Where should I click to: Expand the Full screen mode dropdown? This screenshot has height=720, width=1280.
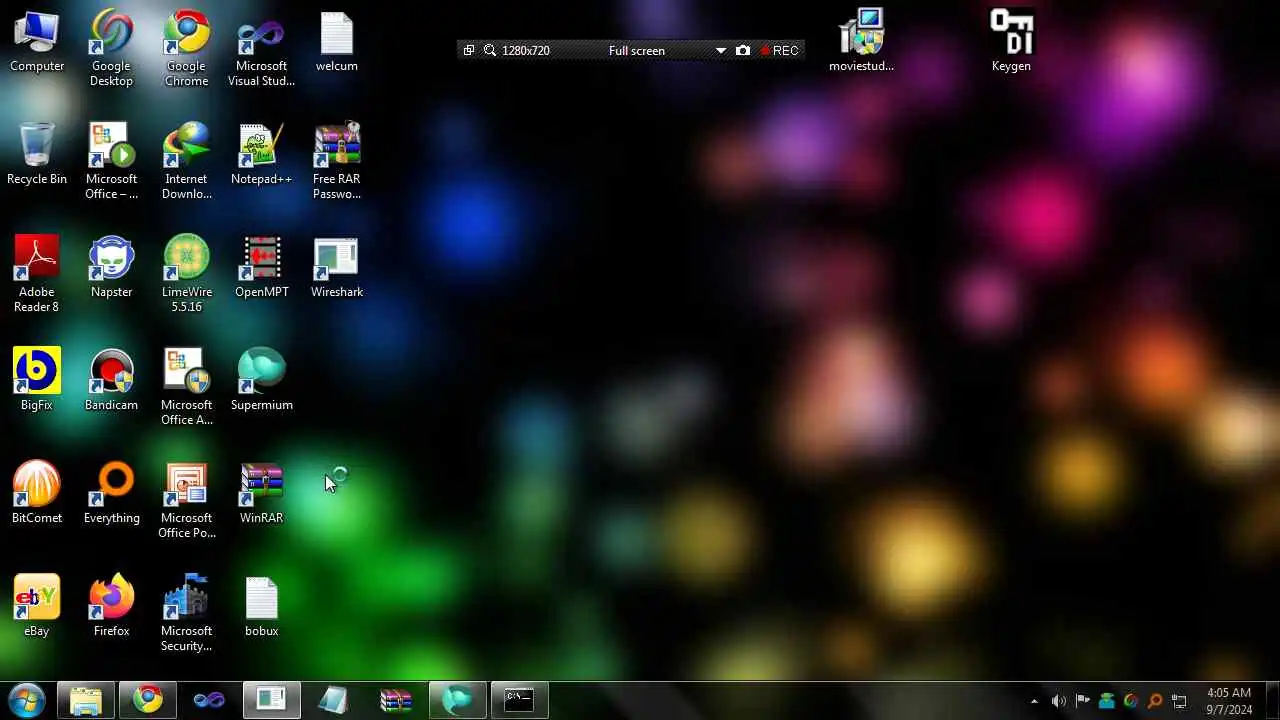point(721,51)
